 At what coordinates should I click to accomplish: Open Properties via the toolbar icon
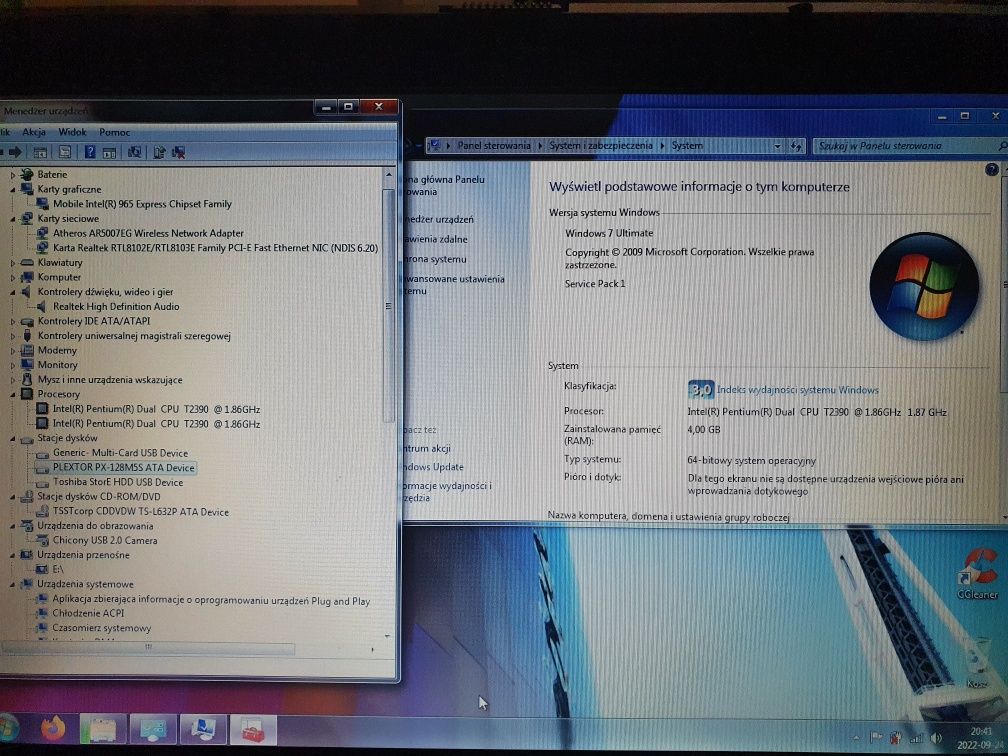click(64, 152)
